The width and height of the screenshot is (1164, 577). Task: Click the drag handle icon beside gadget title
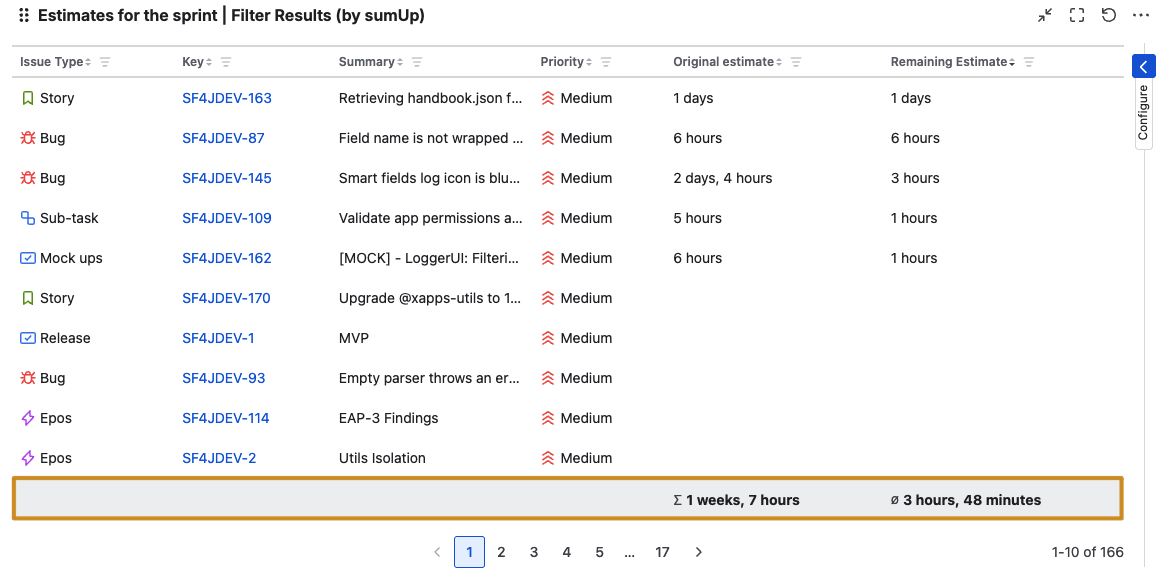(x=24, y=16)
